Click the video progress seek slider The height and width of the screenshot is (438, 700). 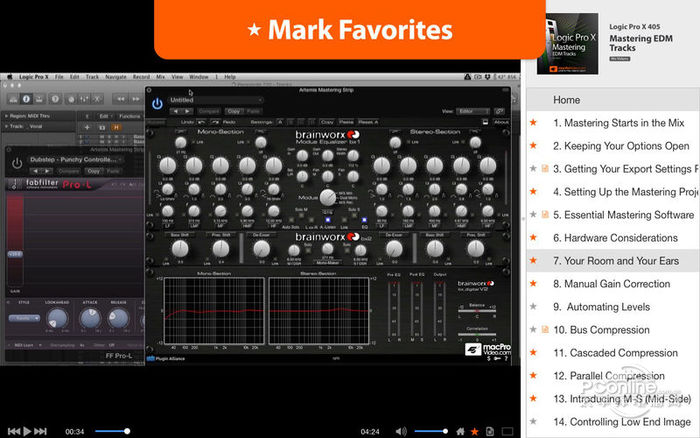click(x=112, y=431)
